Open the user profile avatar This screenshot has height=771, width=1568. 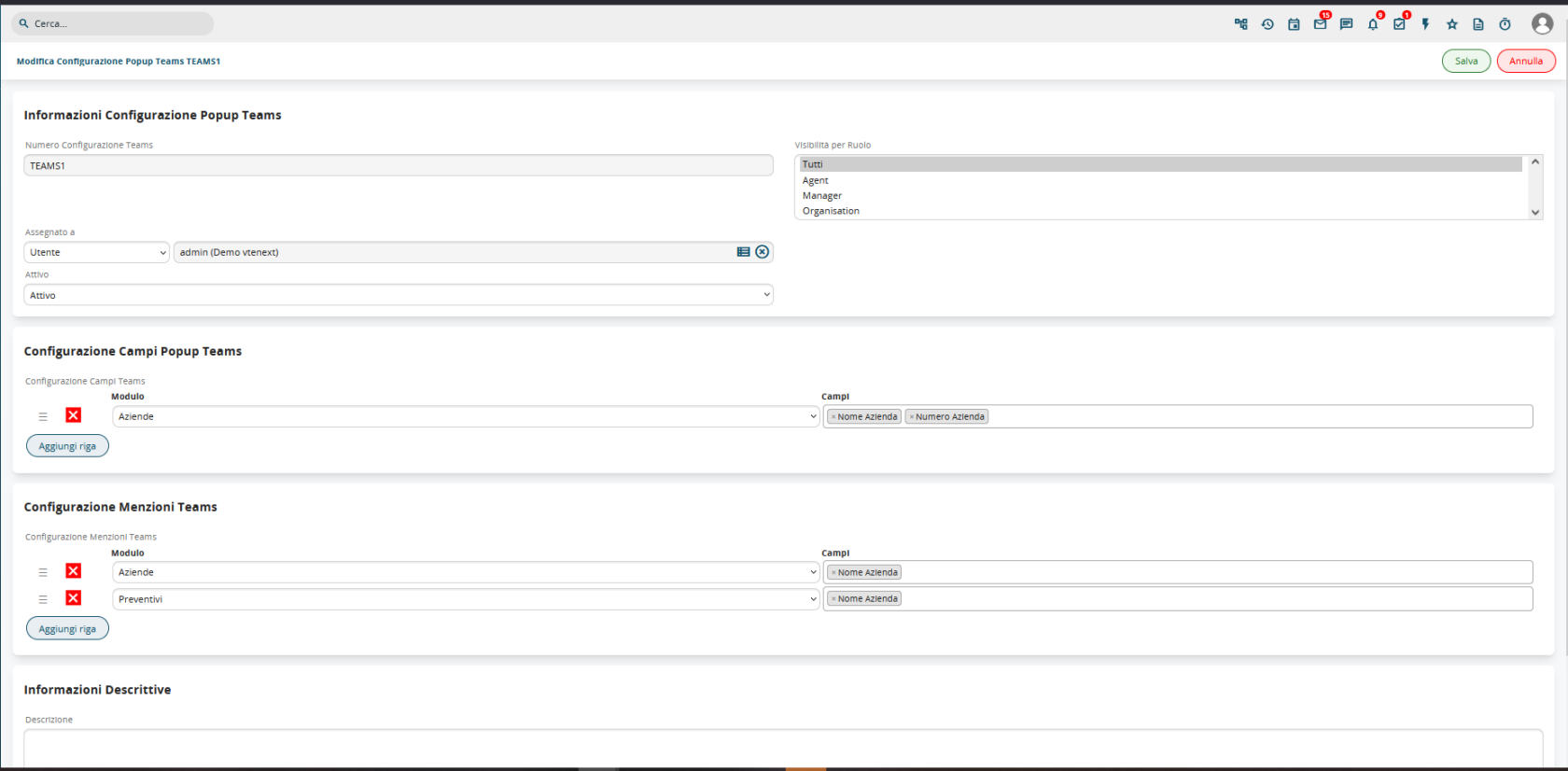(1543, 24)
